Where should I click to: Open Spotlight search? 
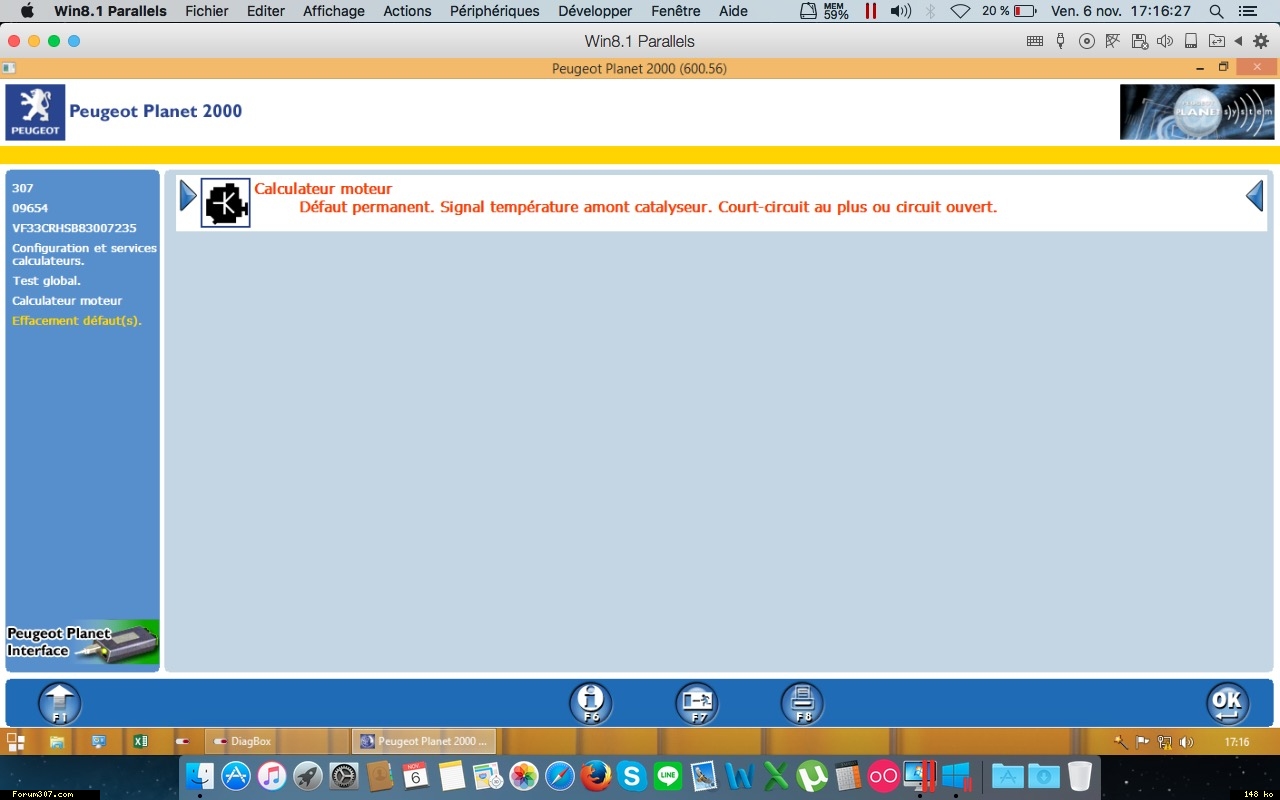(1216, 11)
